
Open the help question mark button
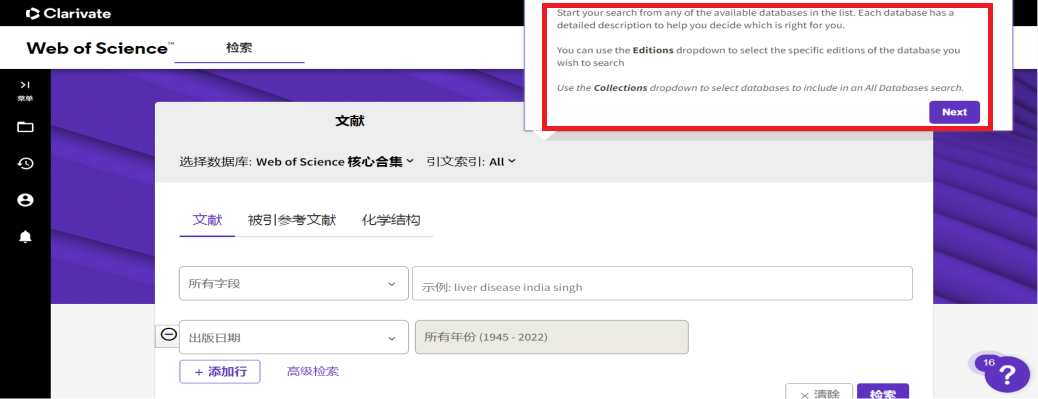[x=1007, y=375]
